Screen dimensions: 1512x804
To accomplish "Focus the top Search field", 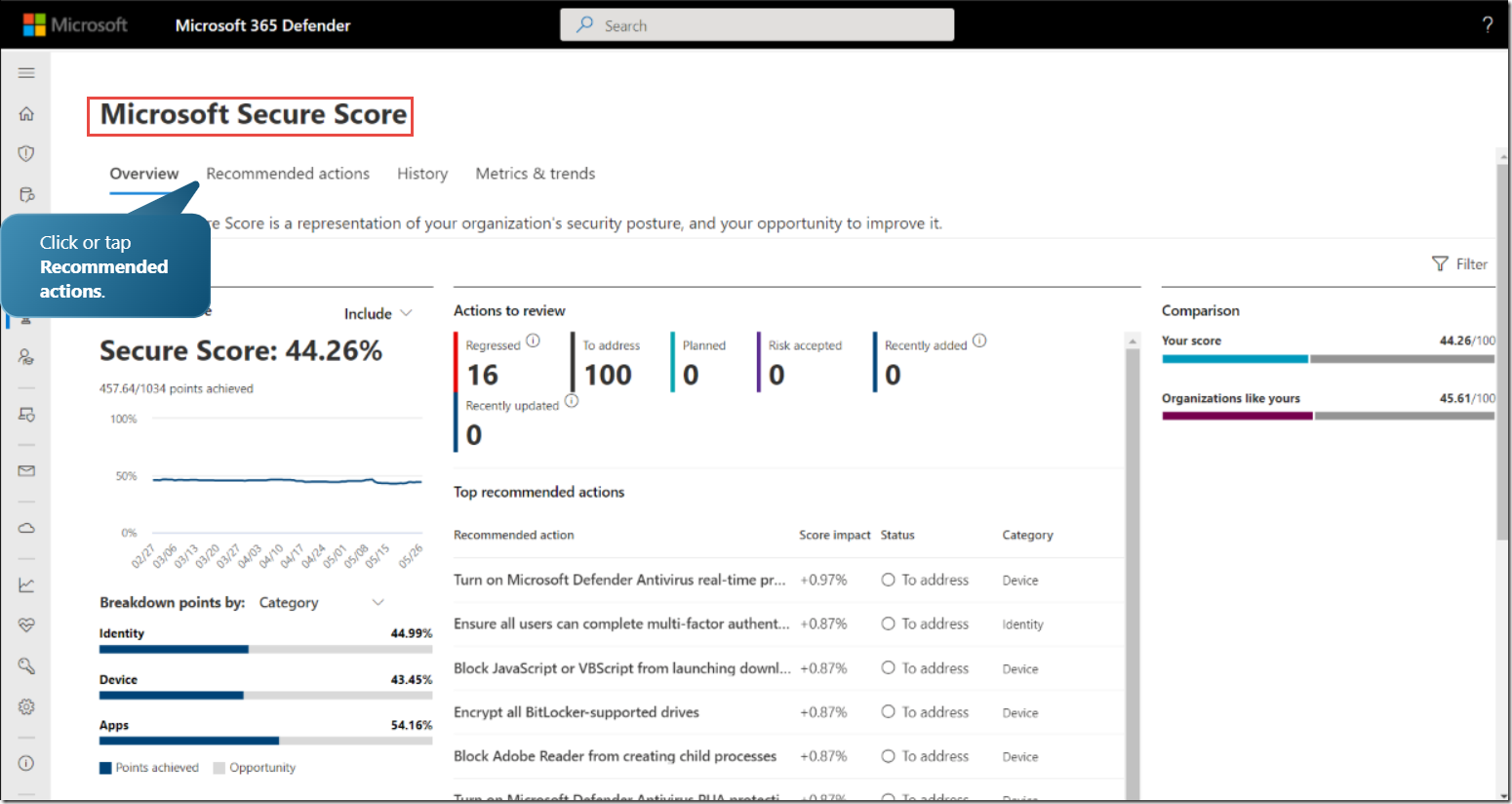I will pos(757,25).
